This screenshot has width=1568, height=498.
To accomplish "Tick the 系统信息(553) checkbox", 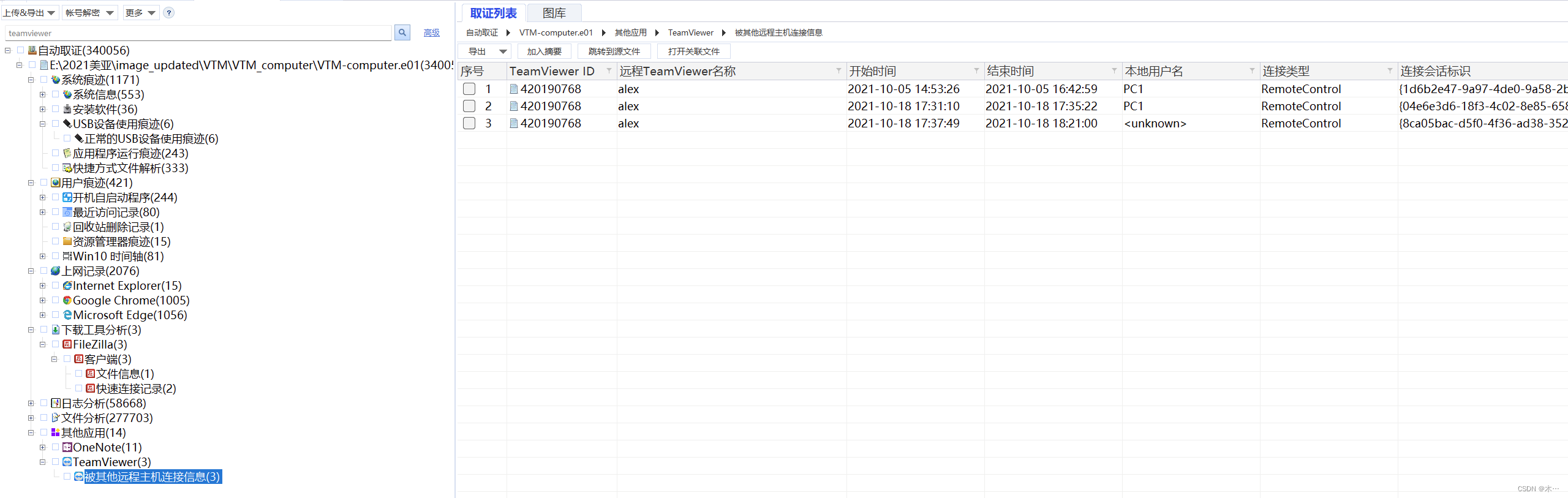I will pyautogui.click(x=55, y=94).
